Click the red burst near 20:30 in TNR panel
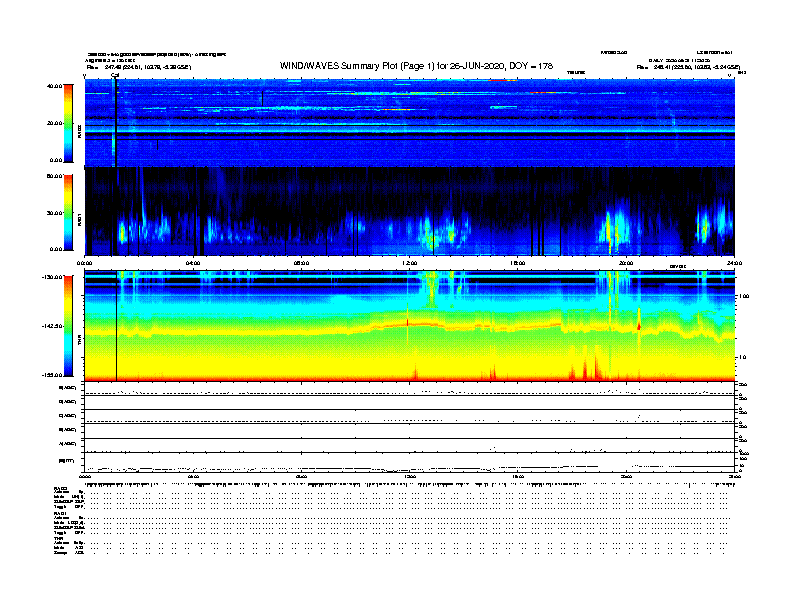The height and width of the screenshot is (612, 792). (x=639, y=325)
